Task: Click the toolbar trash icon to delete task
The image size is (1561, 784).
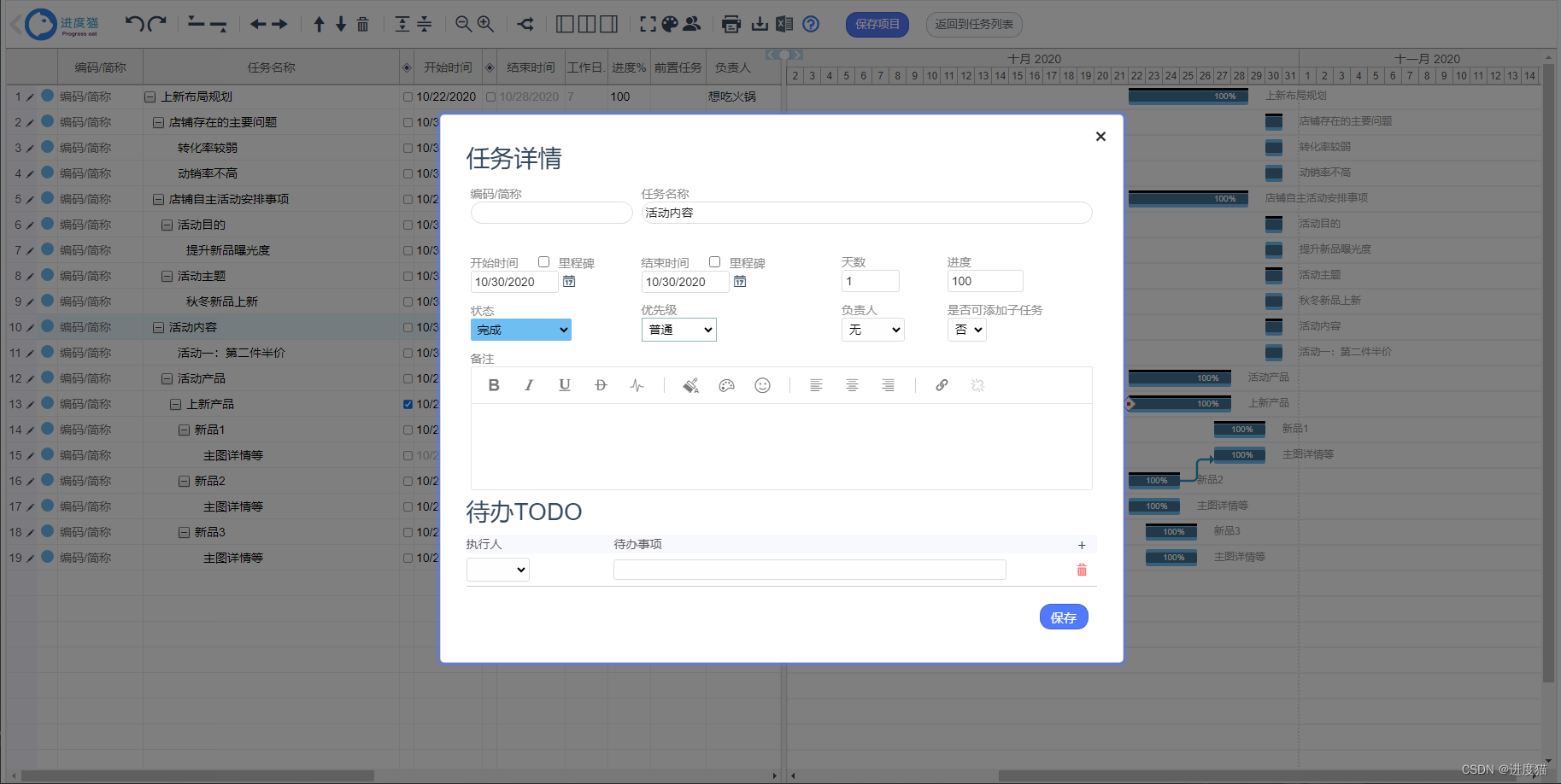Action: [x=363, y=24]
